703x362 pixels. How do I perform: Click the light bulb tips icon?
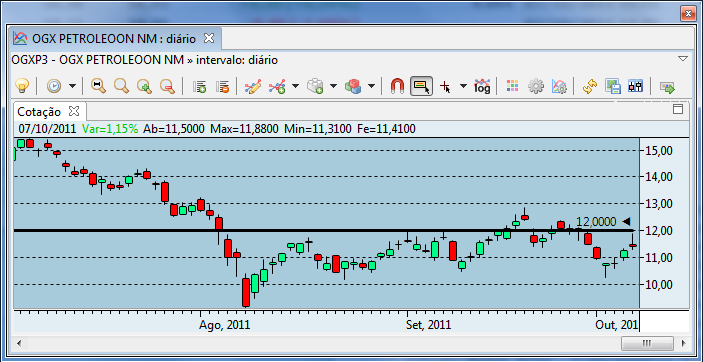22,85
